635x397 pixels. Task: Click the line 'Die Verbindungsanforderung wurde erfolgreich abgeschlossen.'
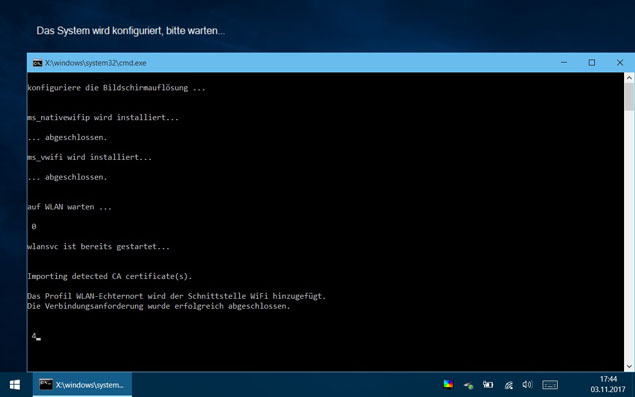(159, 306)
